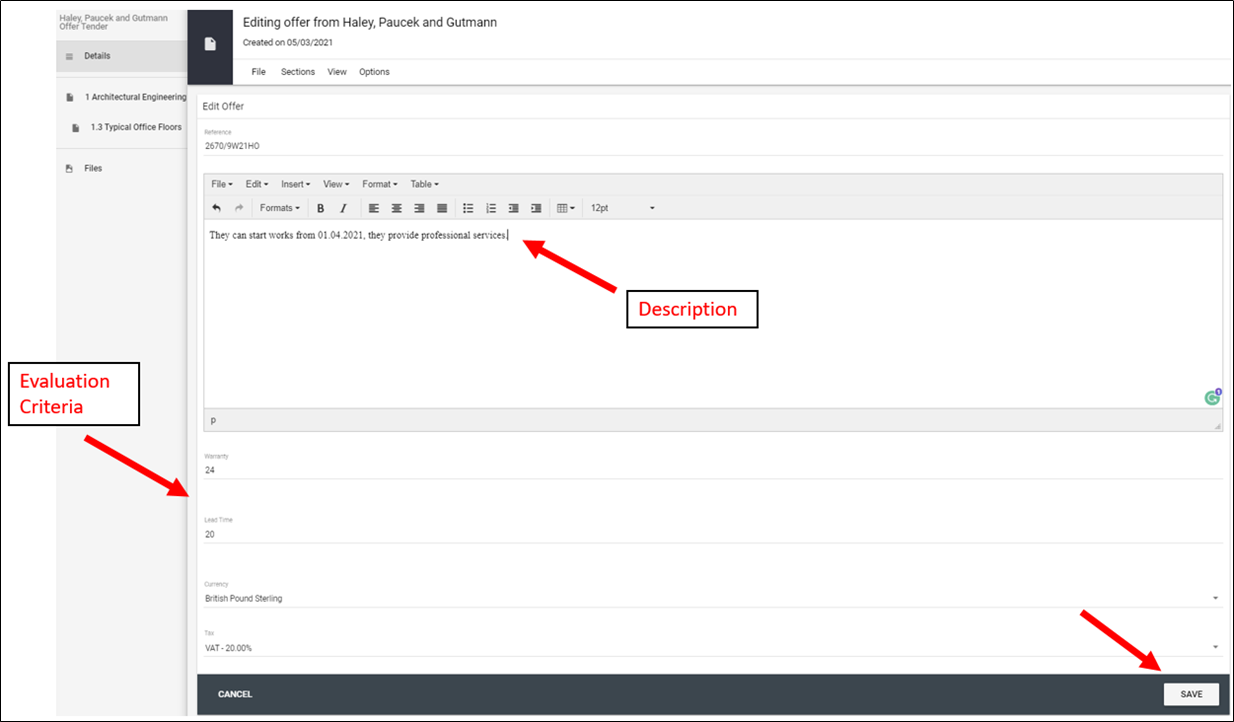Open the Options menu in header
Screen dimensions: 1234x722
(374, 72)
